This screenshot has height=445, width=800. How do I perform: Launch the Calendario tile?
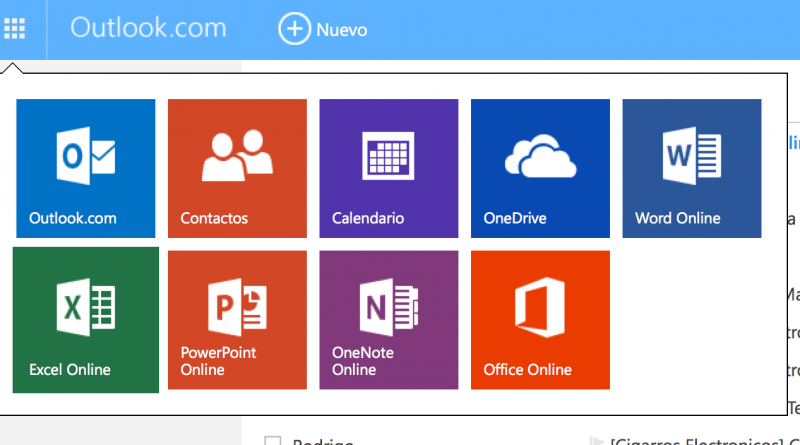pyautogui.click(x=389, y=168)
